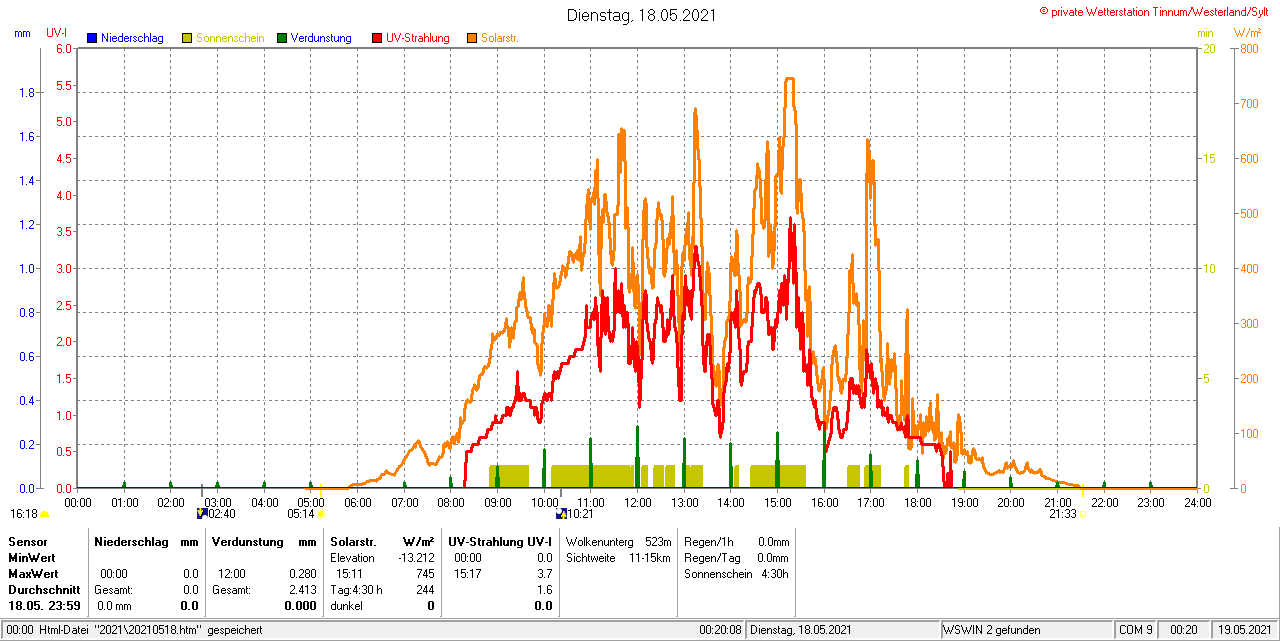Click the Dienstag, 18.05.2021 status bar panel
Screen dimensions: 1280x641
pos(843,630)
